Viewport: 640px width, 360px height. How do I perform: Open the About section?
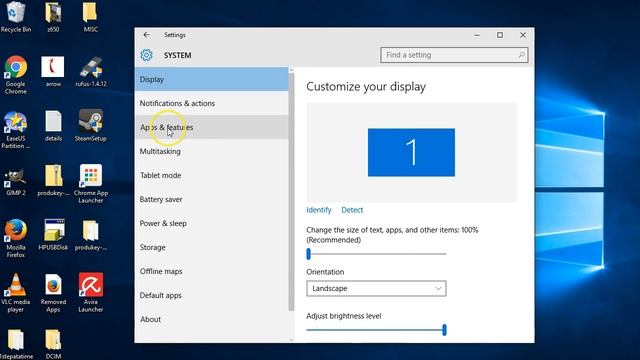211,319
